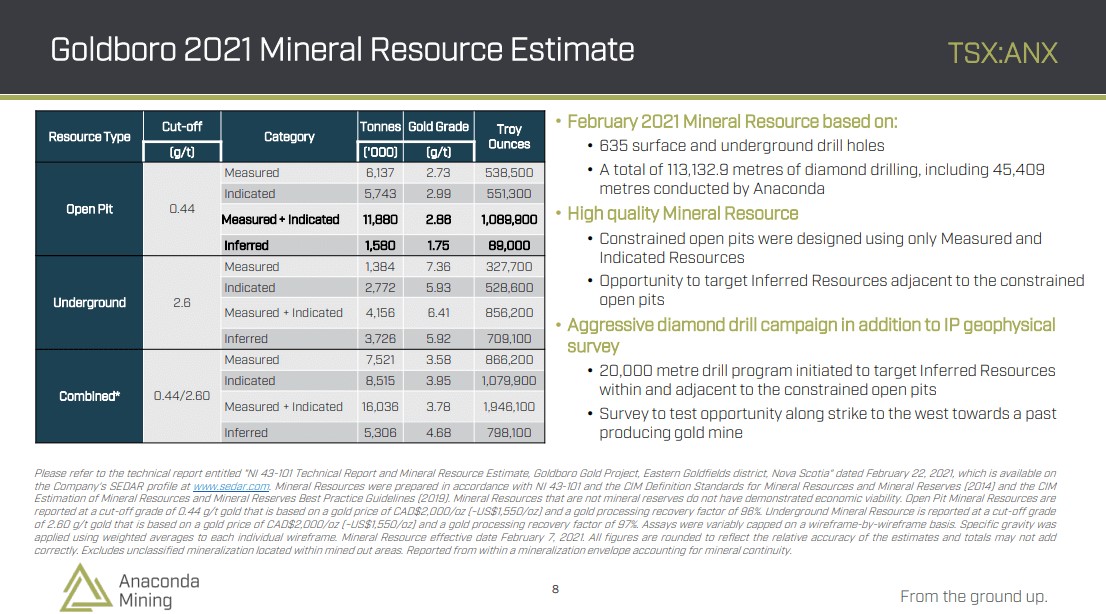
Task: Click the Underground resource type cell
Action: [90, 303]
